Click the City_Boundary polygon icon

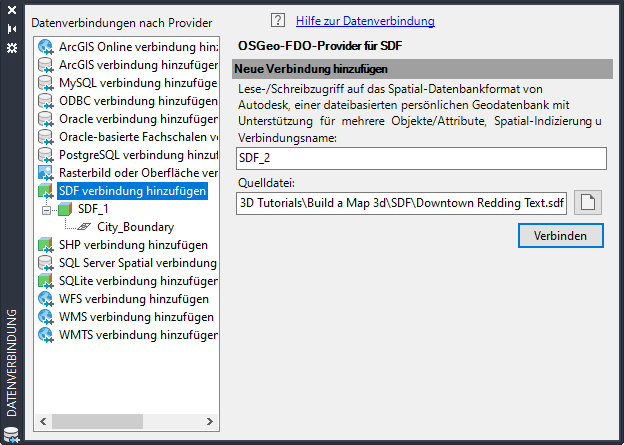click(84, 227)
